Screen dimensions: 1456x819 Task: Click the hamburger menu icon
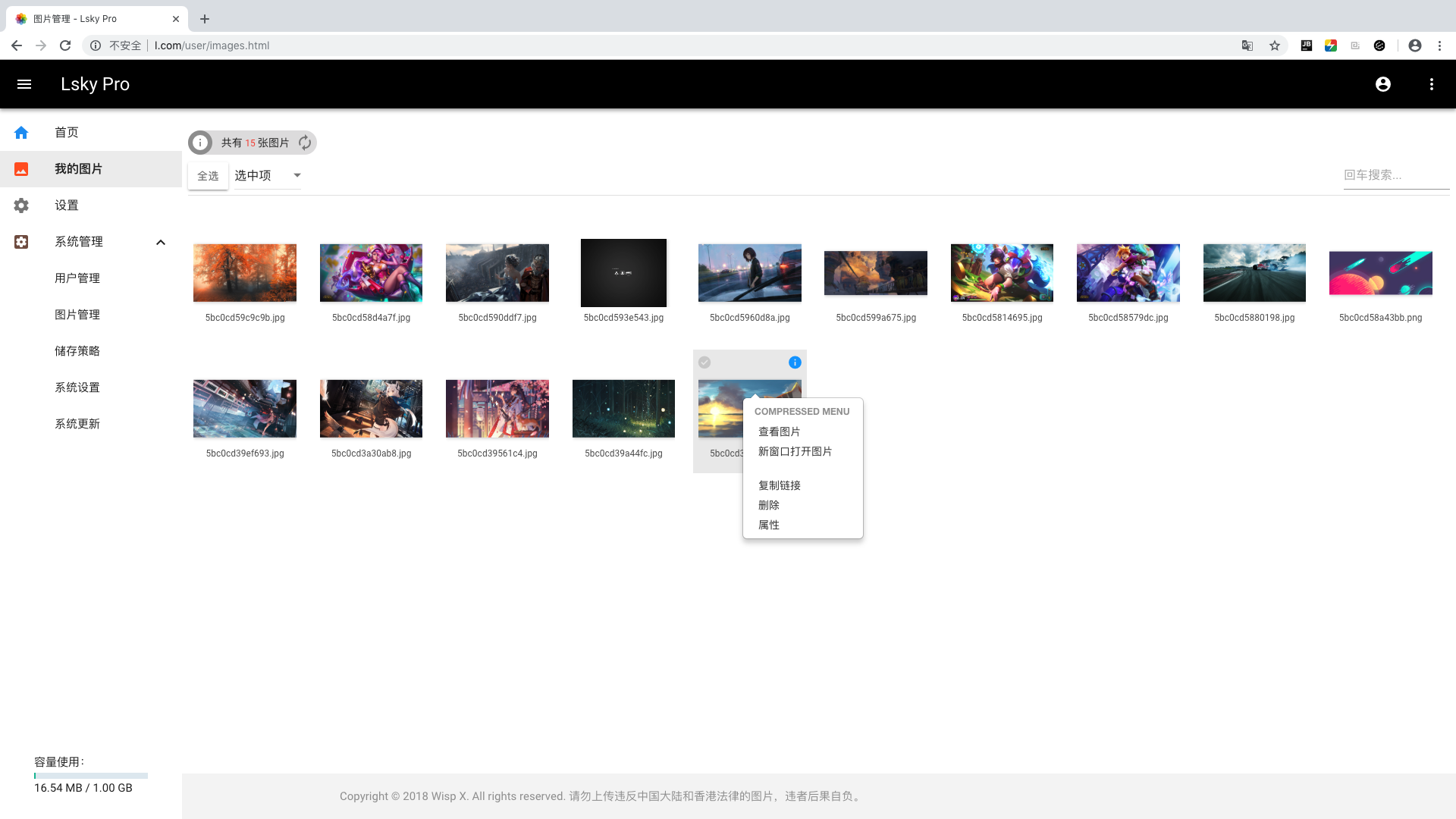click(24, 84)
